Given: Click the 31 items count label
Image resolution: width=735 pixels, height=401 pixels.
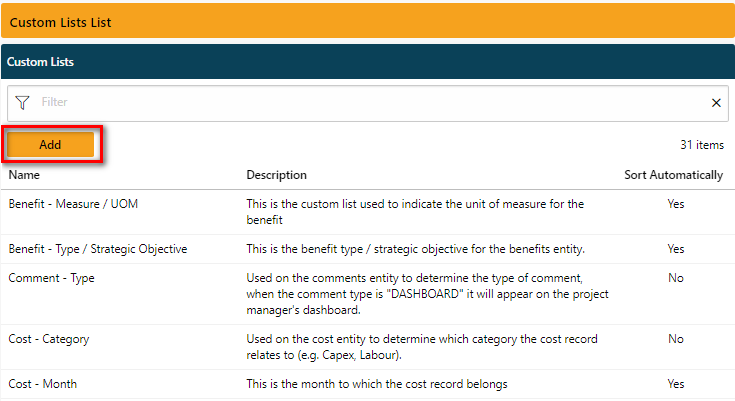Looking at the screenshot, I should (702, 145).
